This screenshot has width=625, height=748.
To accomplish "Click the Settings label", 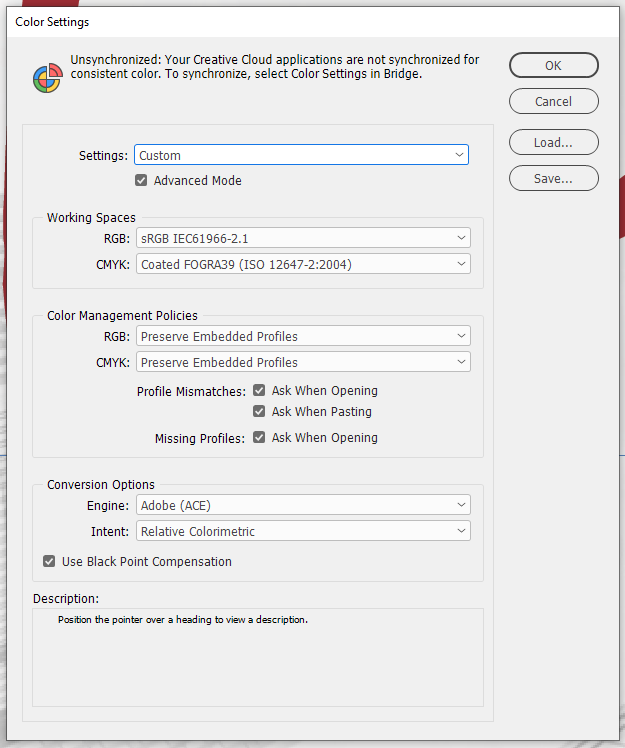I will pyautogui.click(x=104, y=156).
